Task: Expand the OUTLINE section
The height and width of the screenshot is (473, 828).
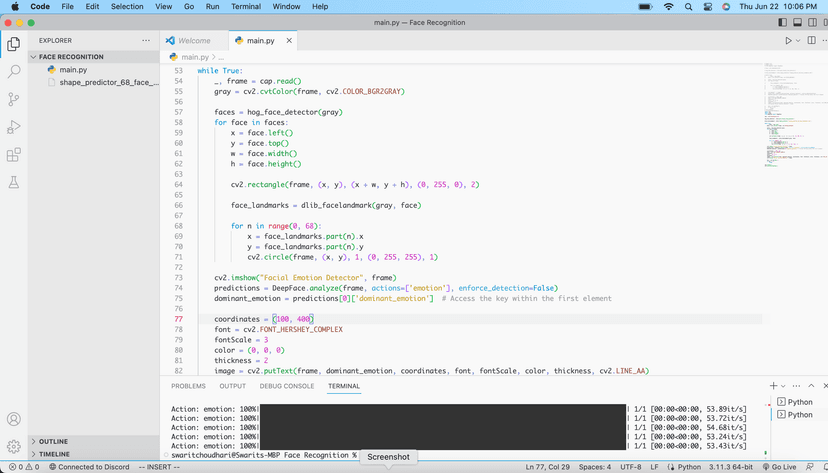Action: click(53, 441)
